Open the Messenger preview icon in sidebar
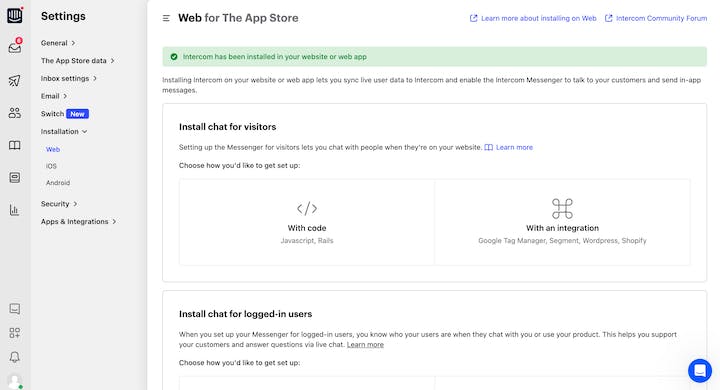720x390 pixels. pos(15,309)
